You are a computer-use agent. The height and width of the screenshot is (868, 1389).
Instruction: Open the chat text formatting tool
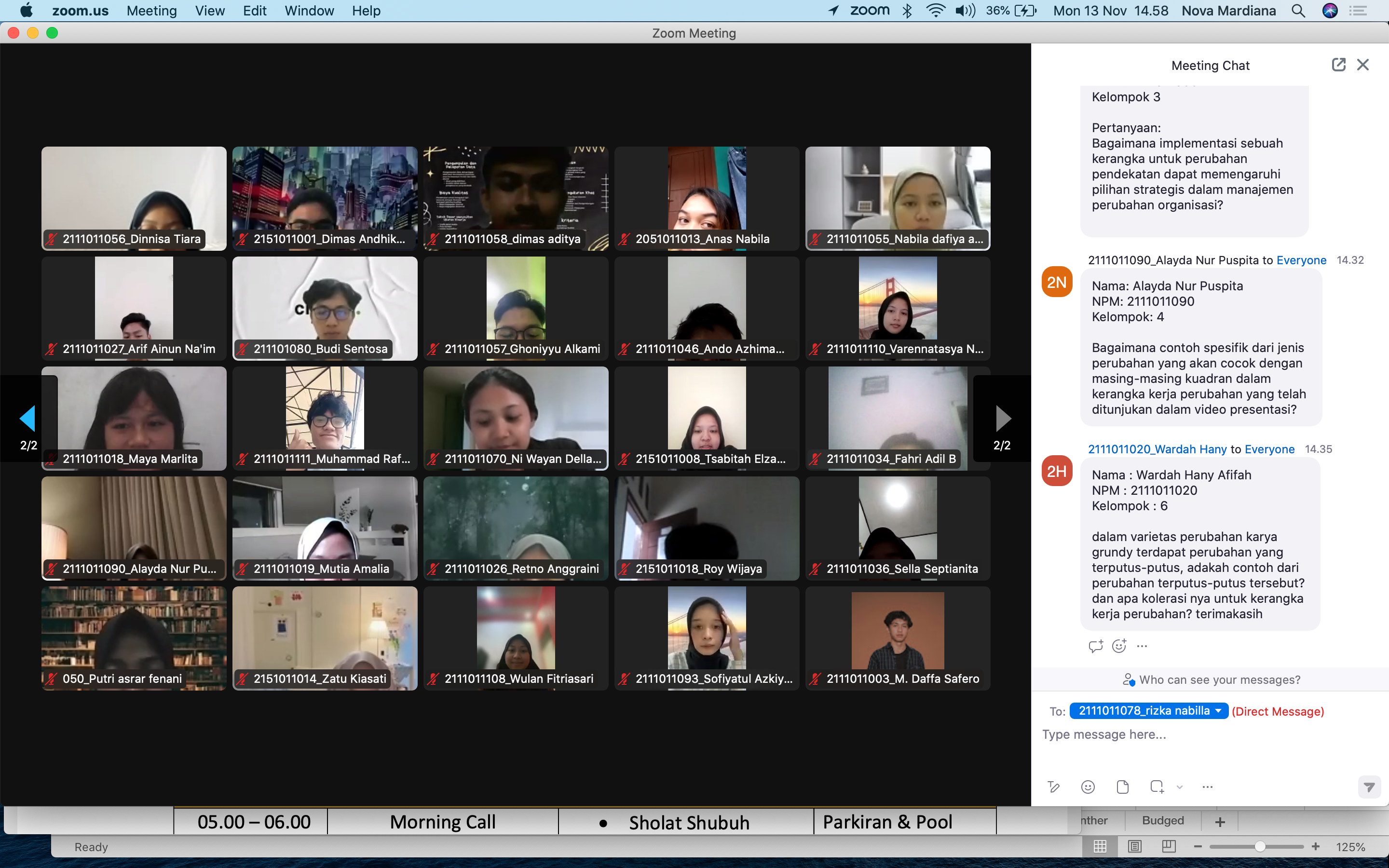tap(1053, 787)
